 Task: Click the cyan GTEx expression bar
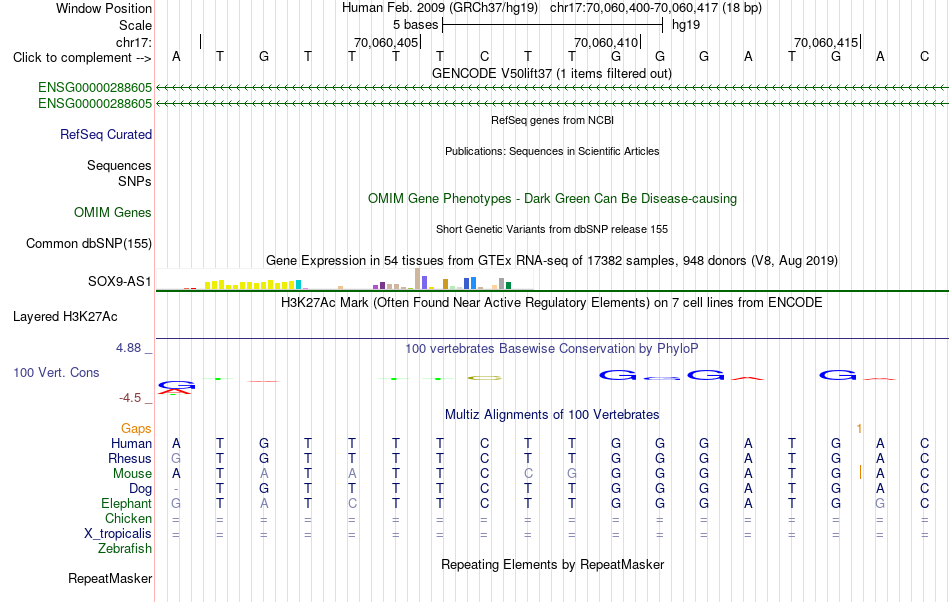[x=298, y=285]
